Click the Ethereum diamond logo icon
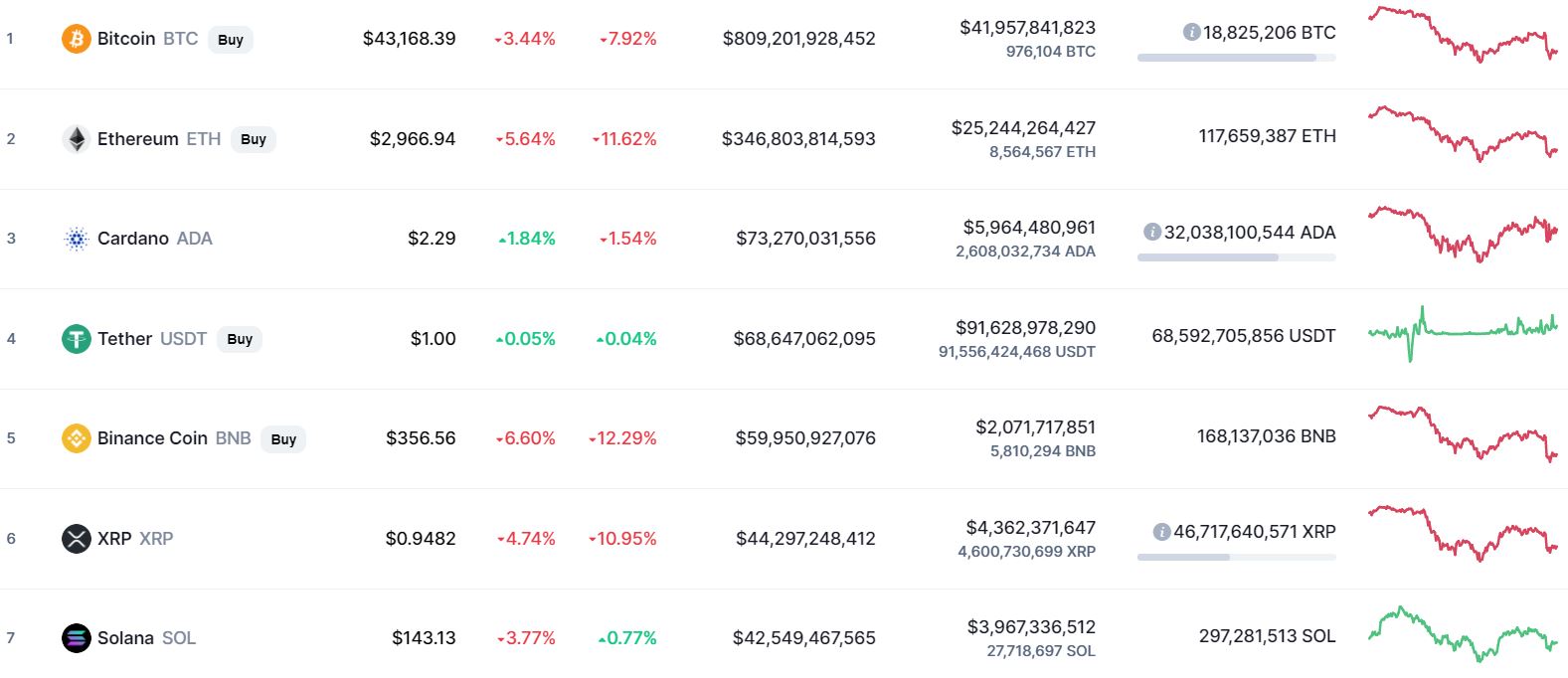This screenshot has height=678, width=1568. [76, 139]
